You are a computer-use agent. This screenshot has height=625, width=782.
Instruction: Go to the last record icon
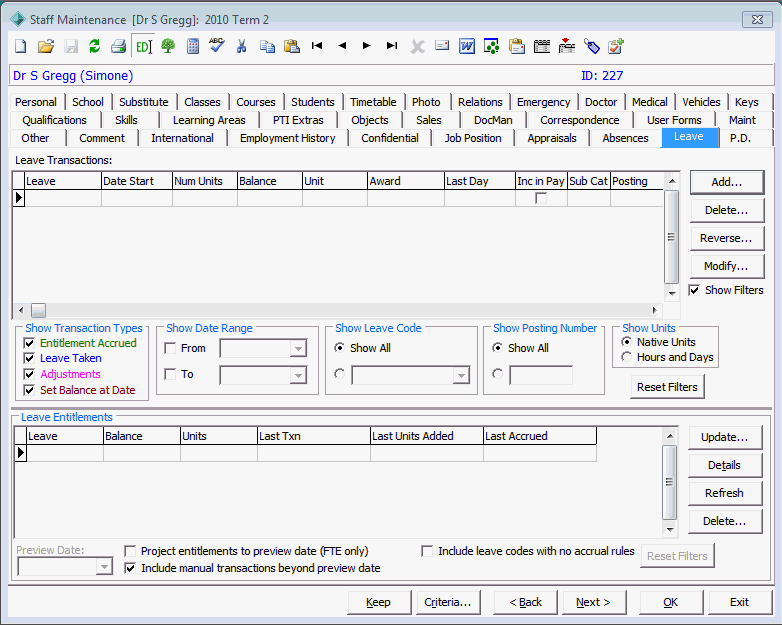392,45
